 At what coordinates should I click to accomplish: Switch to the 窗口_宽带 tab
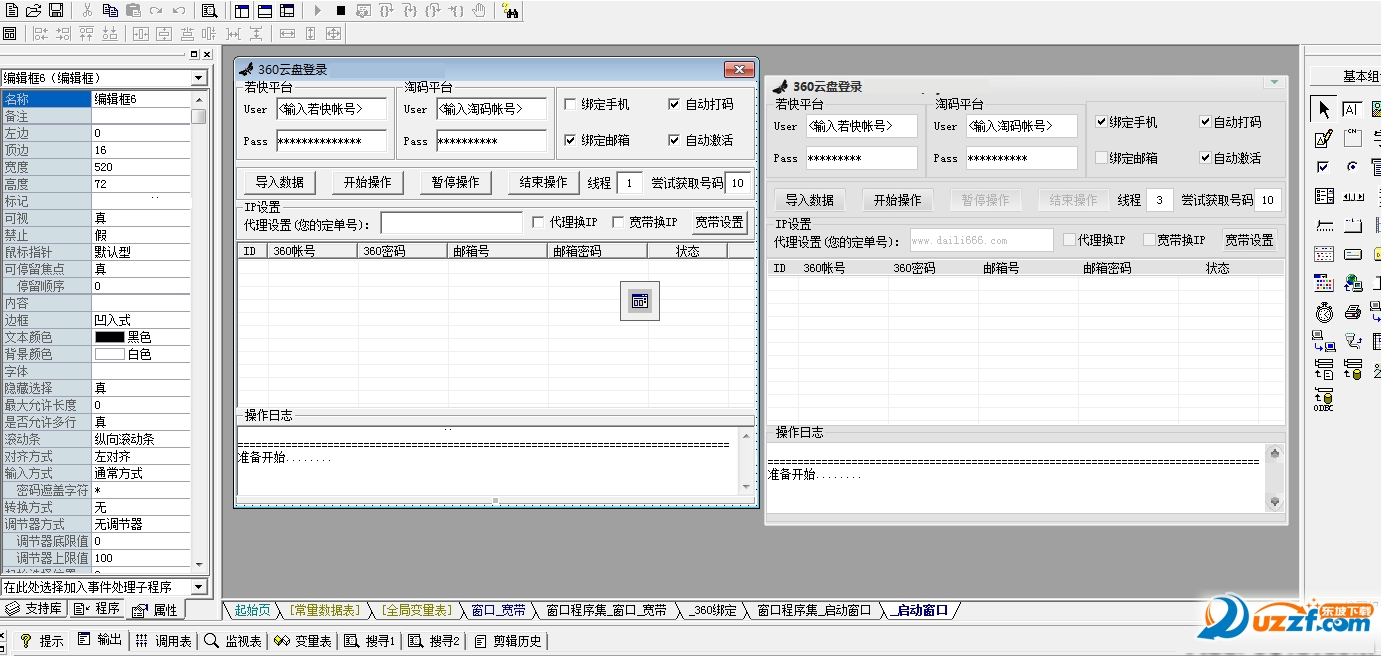coord(498,610)
